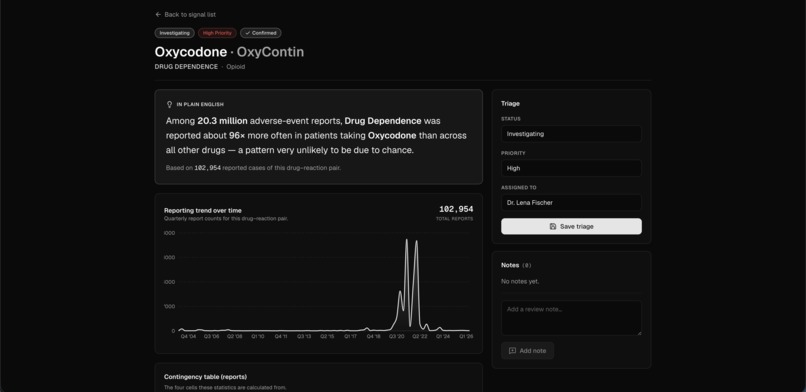This screenshot has width=806, height=392.
Task: Click the checkmark icon in Confirmed badge
Action: point(247,33)
